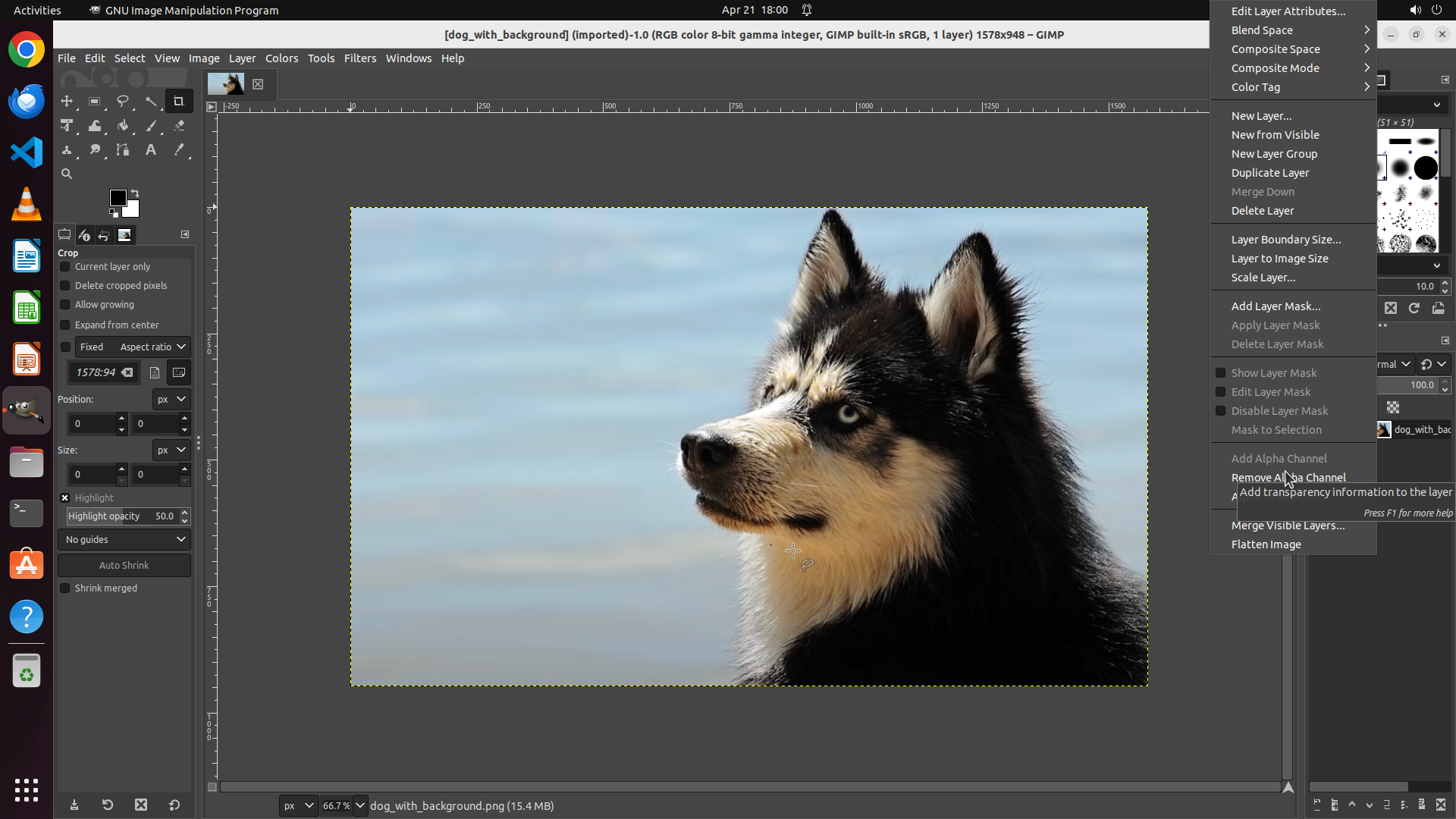Swap foreground and background colors
The image size is (1456, 819).
[135, 193]
